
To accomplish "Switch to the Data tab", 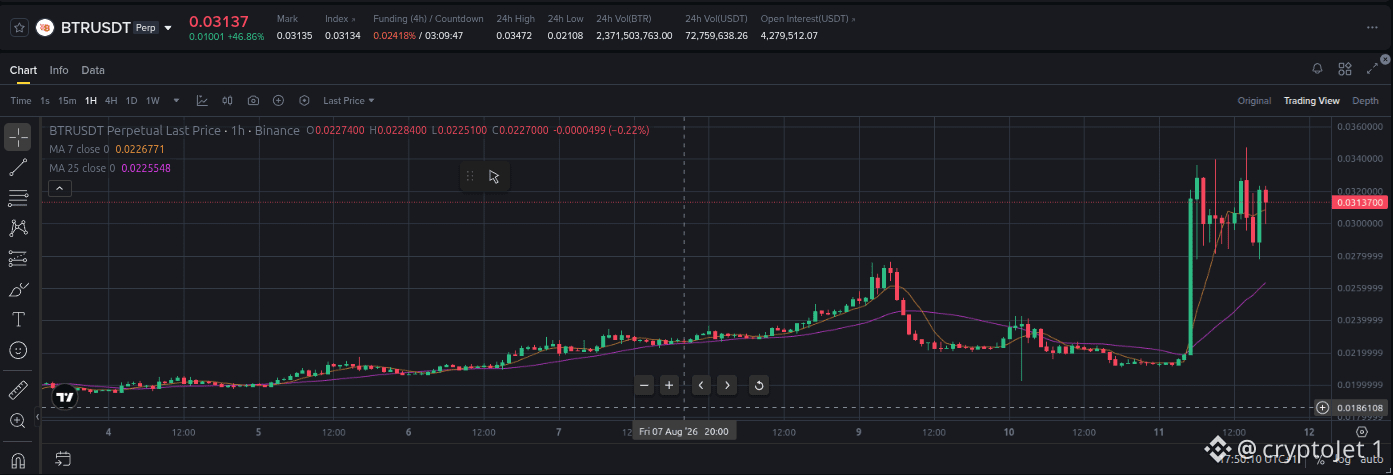I will click(93, 70).
